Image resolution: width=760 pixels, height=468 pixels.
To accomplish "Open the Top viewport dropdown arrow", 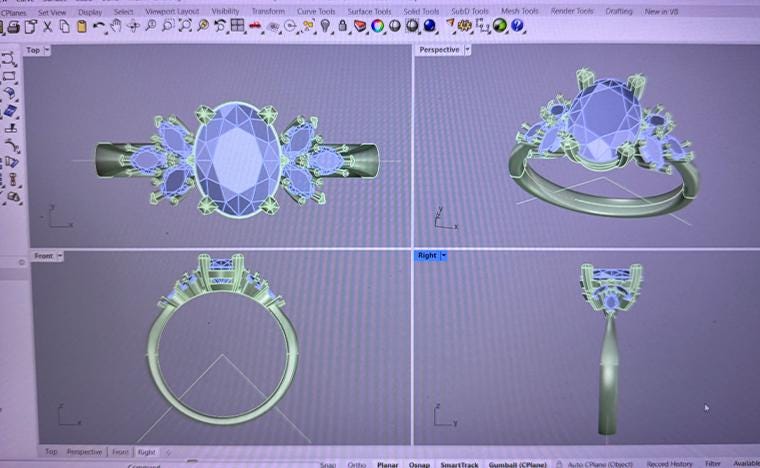I will (x=47, y=50).
